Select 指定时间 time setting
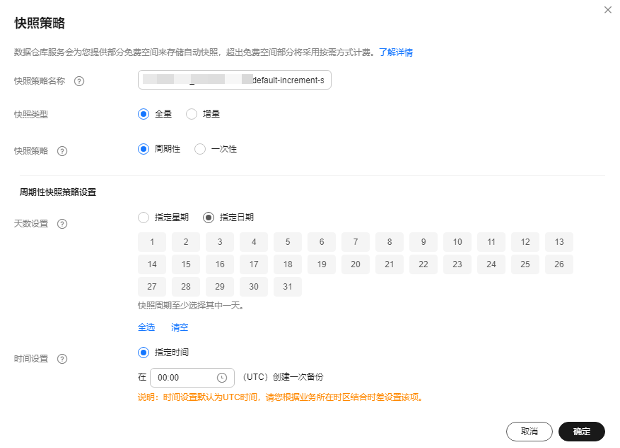Viewport: 620px width, 448px height. click(x=144, y=352)
